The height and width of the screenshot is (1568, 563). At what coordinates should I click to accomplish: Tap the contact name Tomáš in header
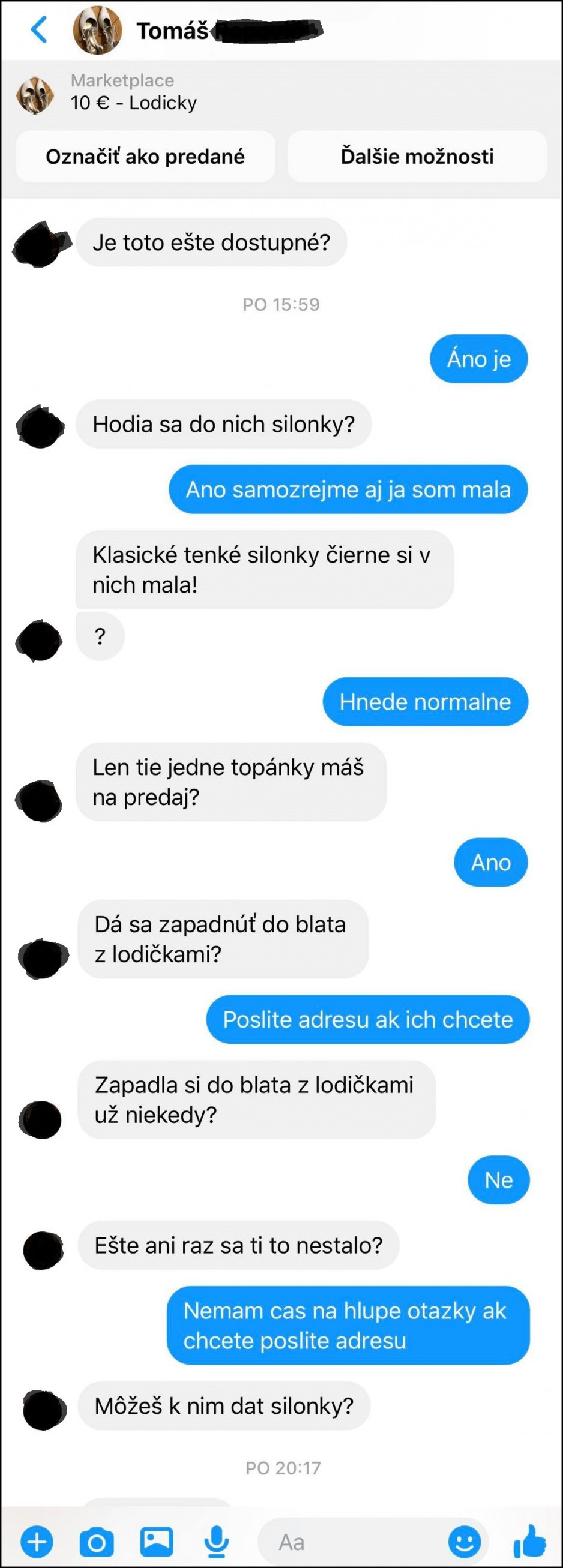coord(172,31)
